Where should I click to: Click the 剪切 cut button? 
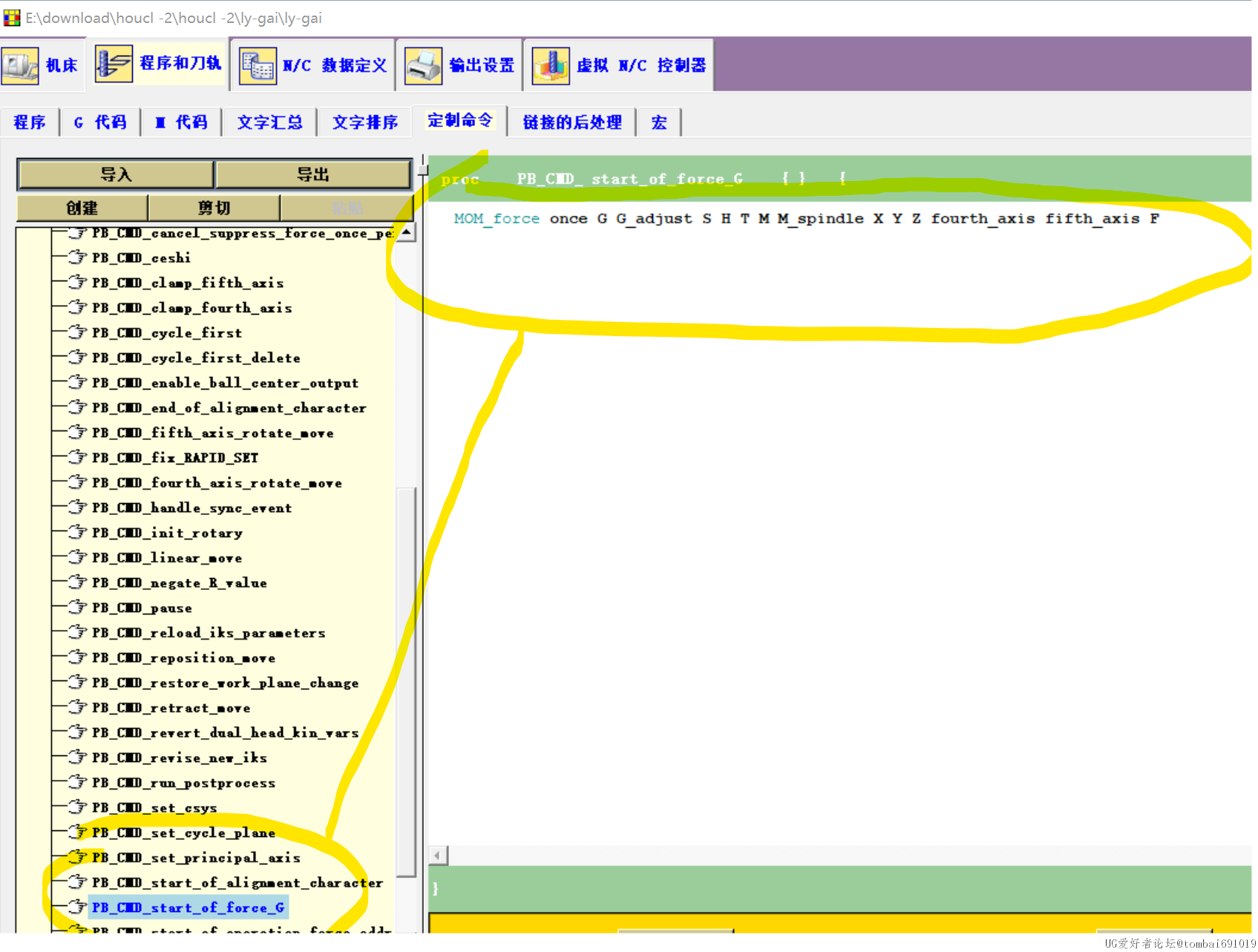tap(214, 208)
